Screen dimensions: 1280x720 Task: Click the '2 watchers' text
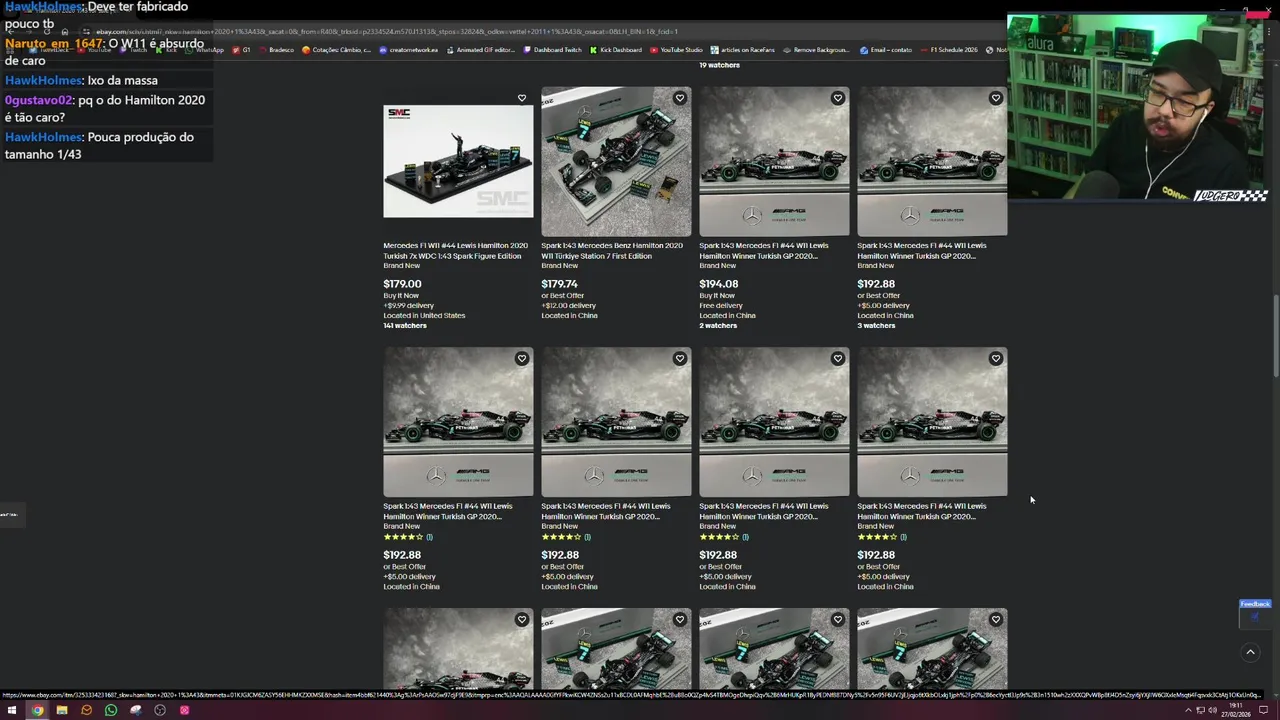pos(718,326)
